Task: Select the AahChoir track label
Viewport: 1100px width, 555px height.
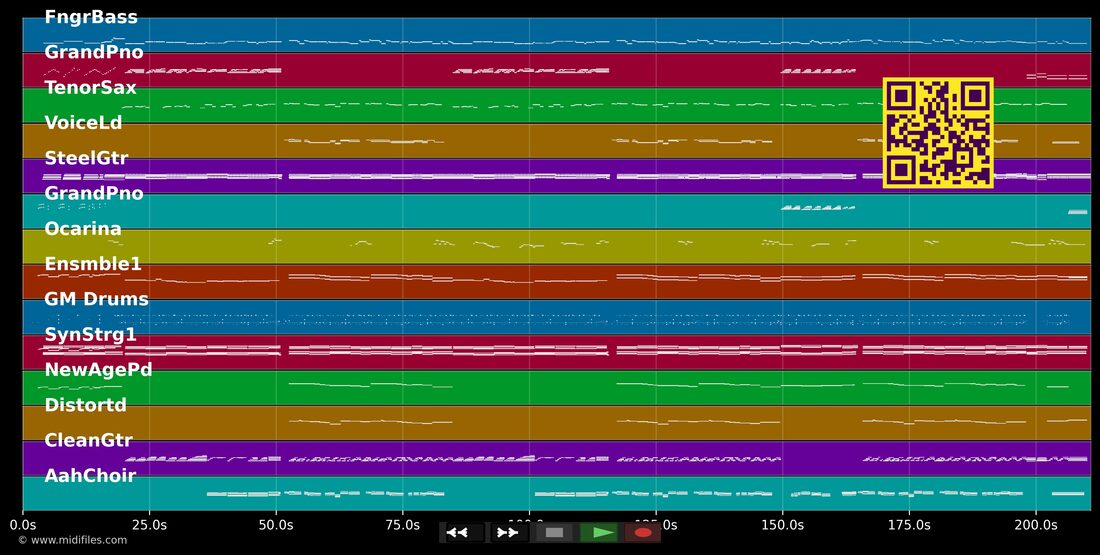Action: point(90,476)
